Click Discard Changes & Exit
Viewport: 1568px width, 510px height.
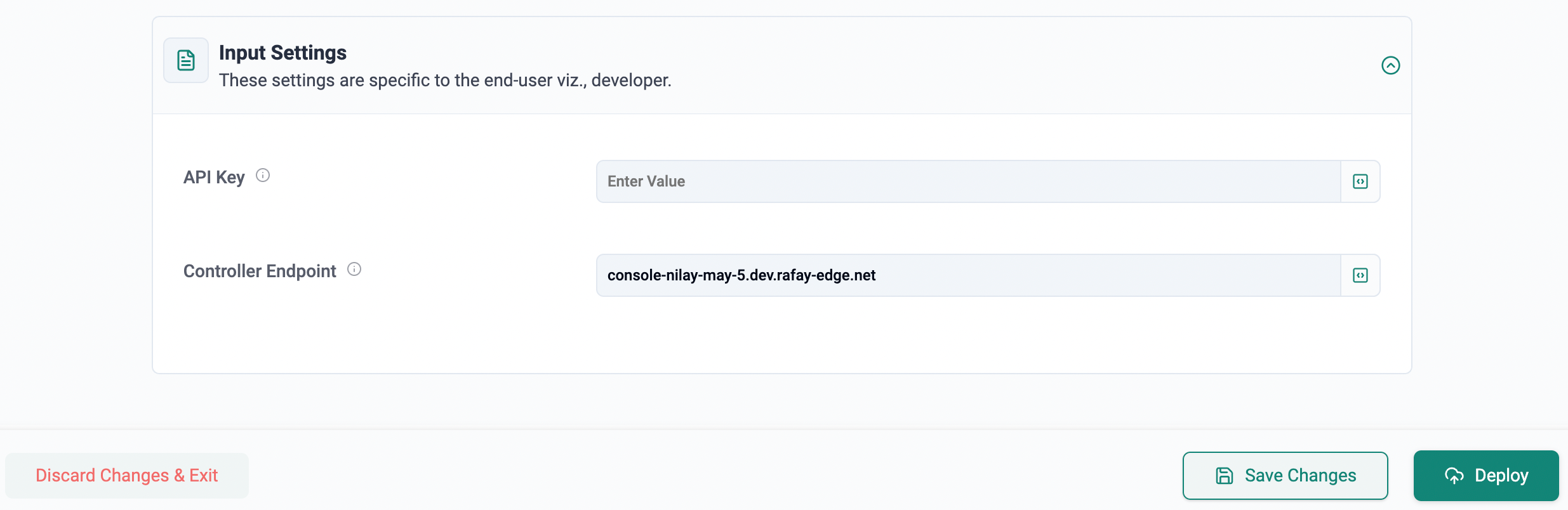[x=127, y=475]
